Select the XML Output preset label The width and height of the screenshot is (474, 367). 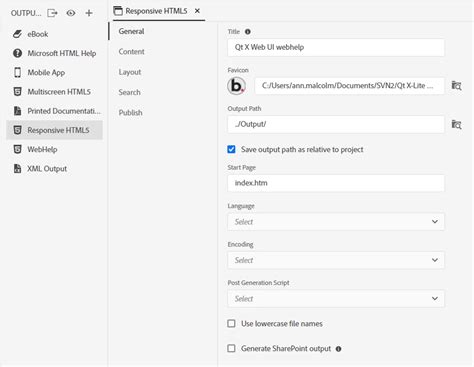[x=47, y=169]
